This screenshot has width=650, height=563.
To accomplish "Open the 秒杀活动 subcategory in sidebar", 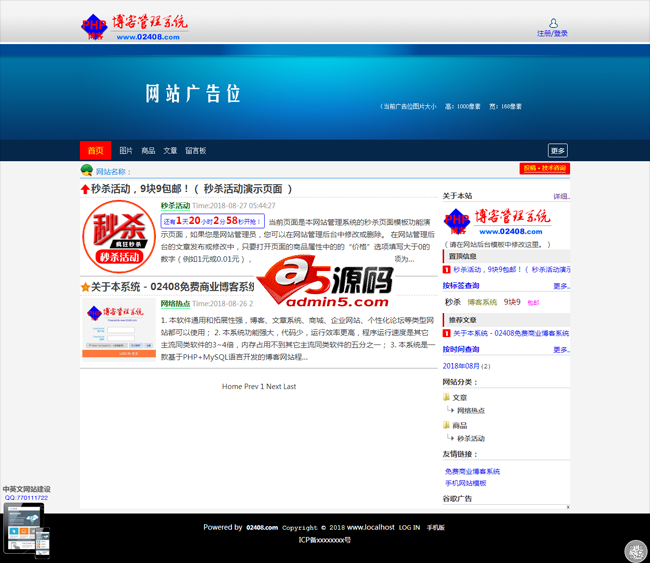I will tap(471, 438).
